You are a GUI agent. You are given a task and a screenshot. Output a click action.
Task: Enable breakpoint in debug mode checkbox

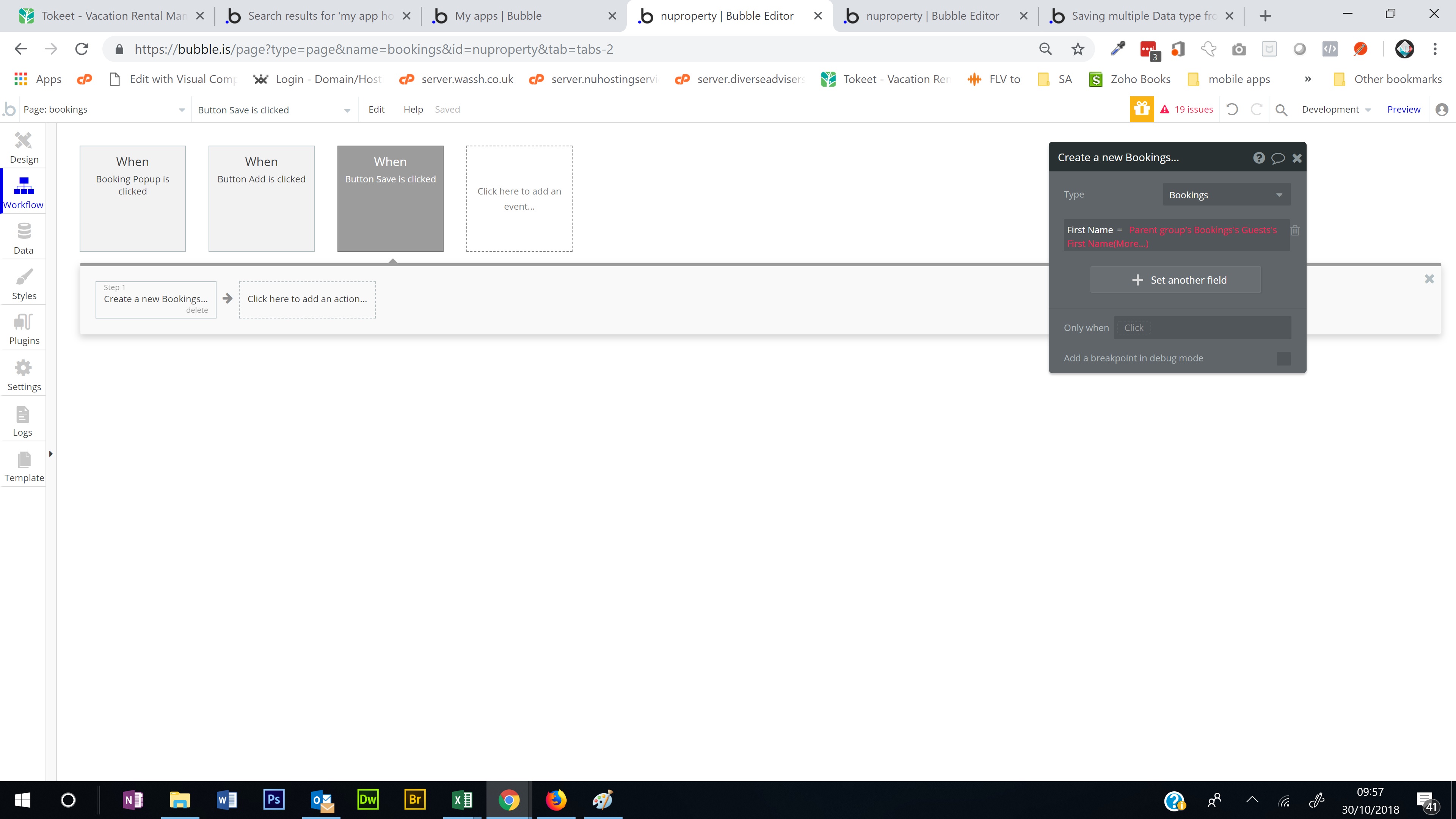tap(1283, 358)
